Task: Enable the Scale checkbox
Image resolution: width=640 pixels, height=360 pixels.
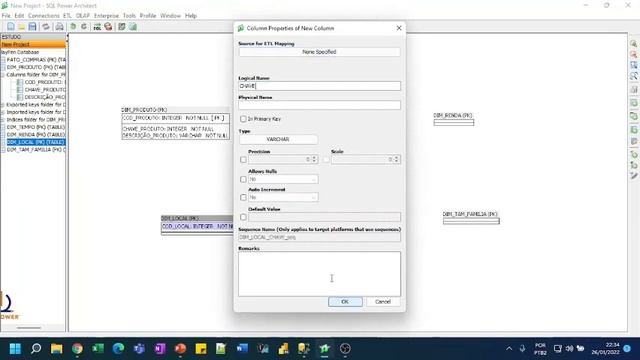Action: (x=326, y=160)
